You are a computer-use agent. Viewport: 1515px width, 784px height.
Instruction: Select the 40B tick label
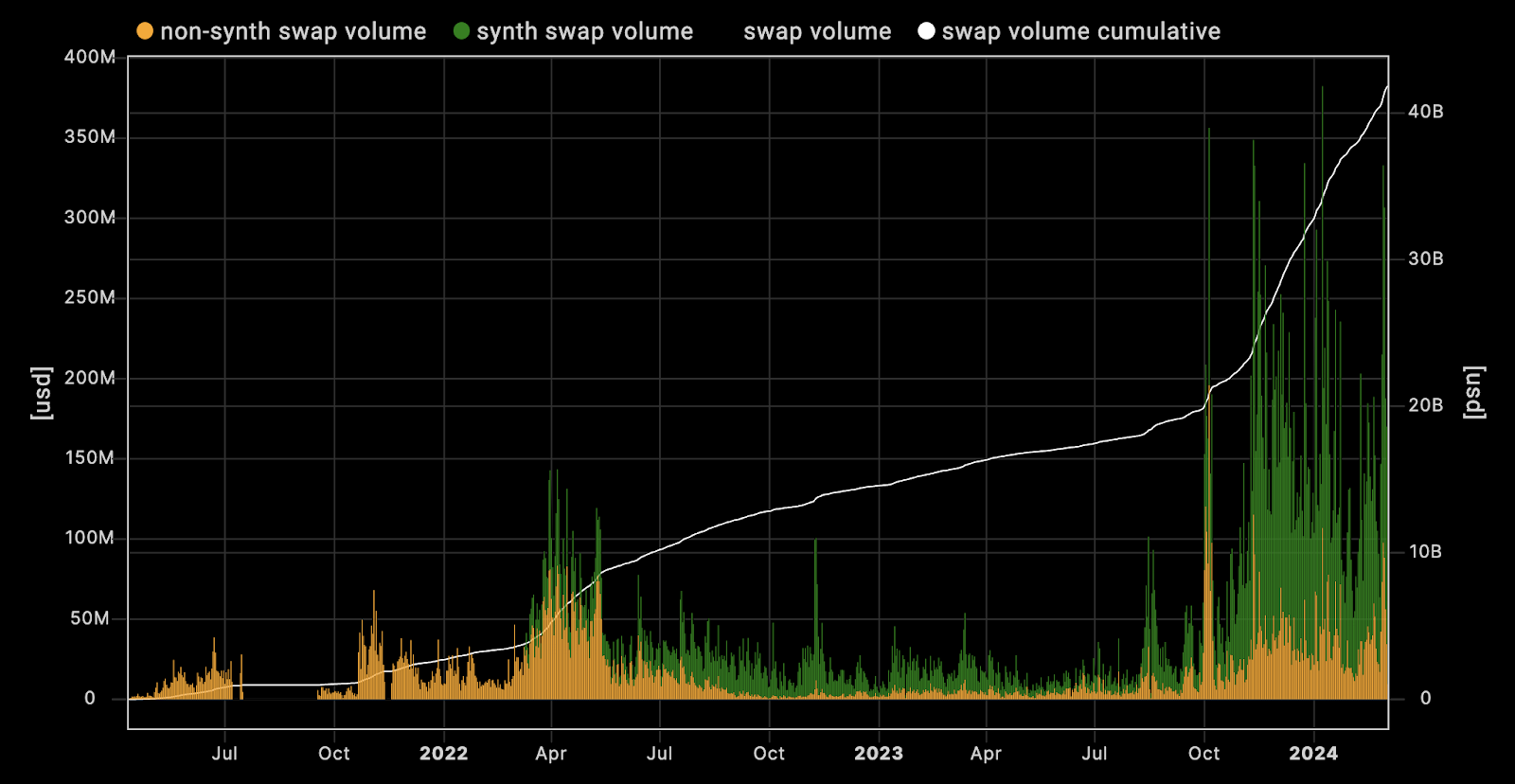pos(1426,112)
